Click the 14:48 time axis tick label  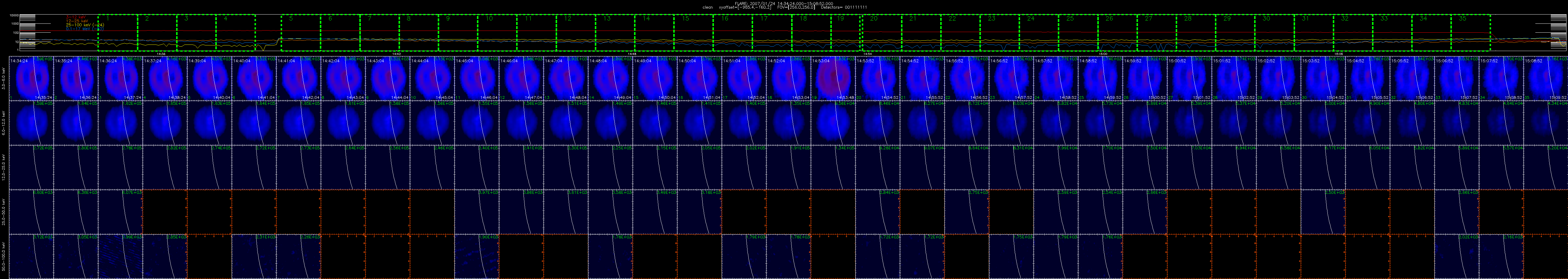632,53
